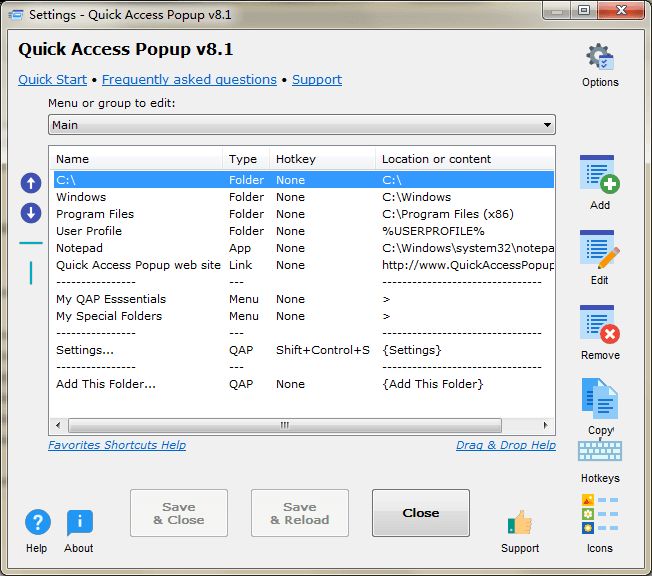Screen dimensions: 652x576
Task: Click the Close button
Action: point(421,513)
